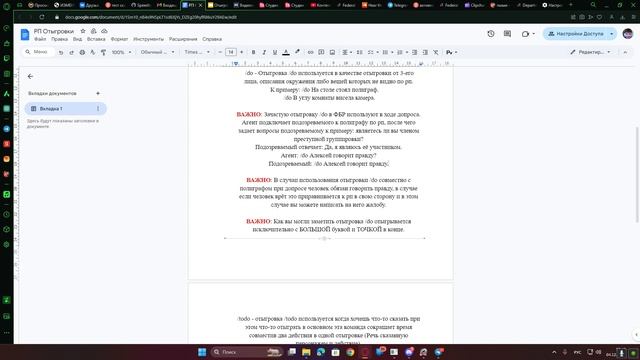Viewport: 640px width, 360px height.
Task: Open the Справка menu
Action: [x=212, y=39]
